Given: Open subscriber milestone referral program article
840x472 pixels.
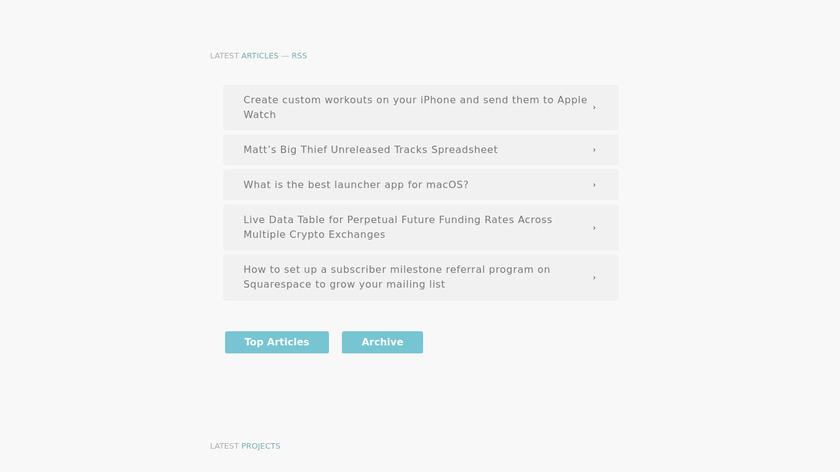Looking at the screenshot, I should click(396, 270).
